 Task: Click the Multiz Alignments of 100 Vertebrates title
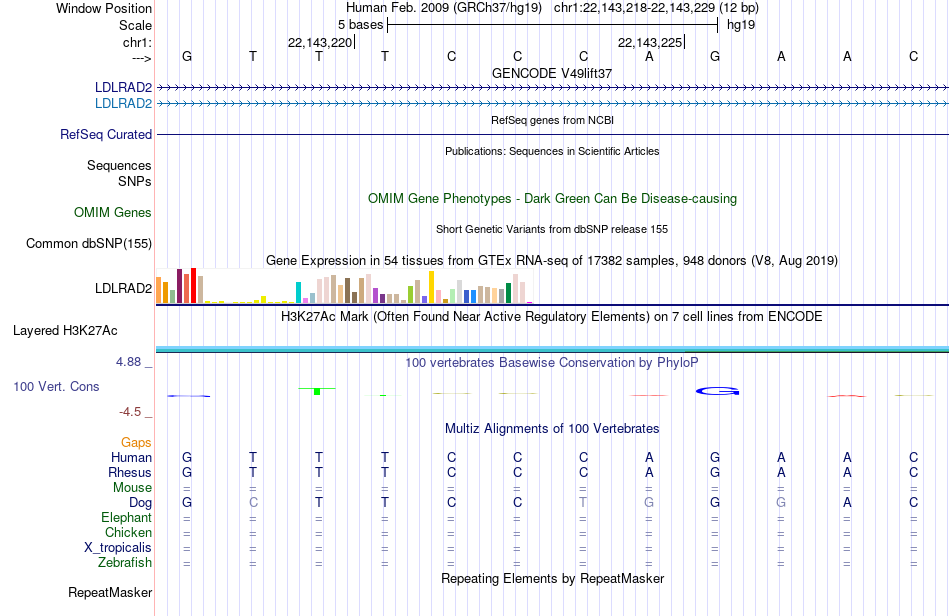click(x=552, y=429)
